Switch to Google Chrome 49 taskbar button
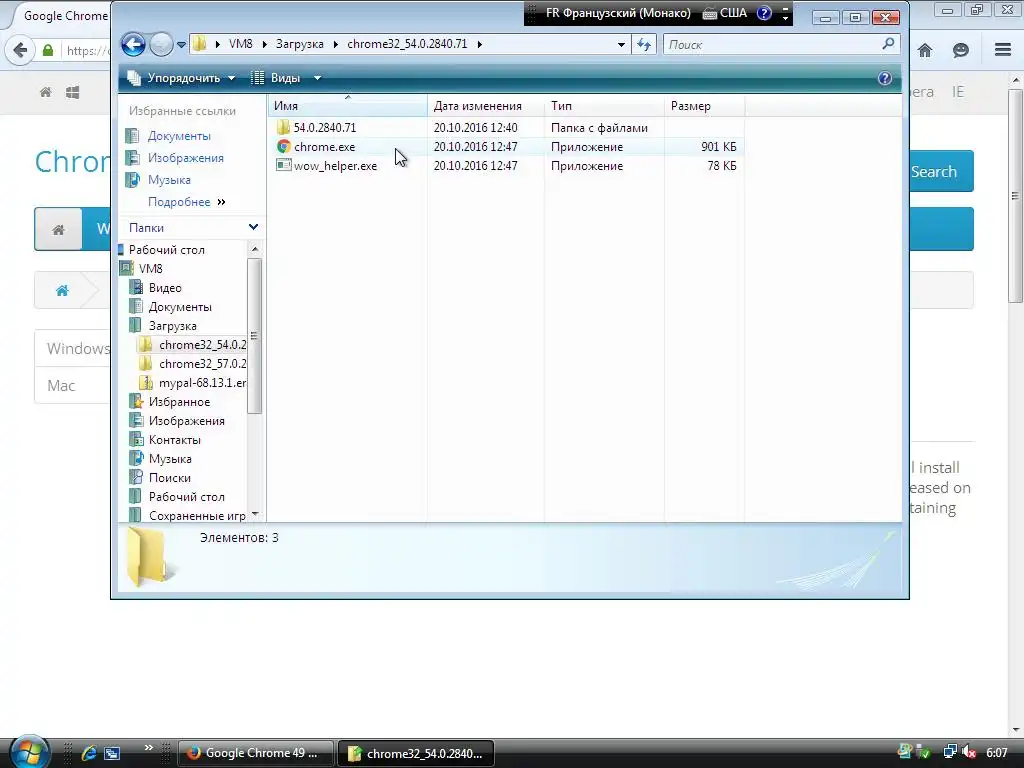 click(x=256, y=753)
